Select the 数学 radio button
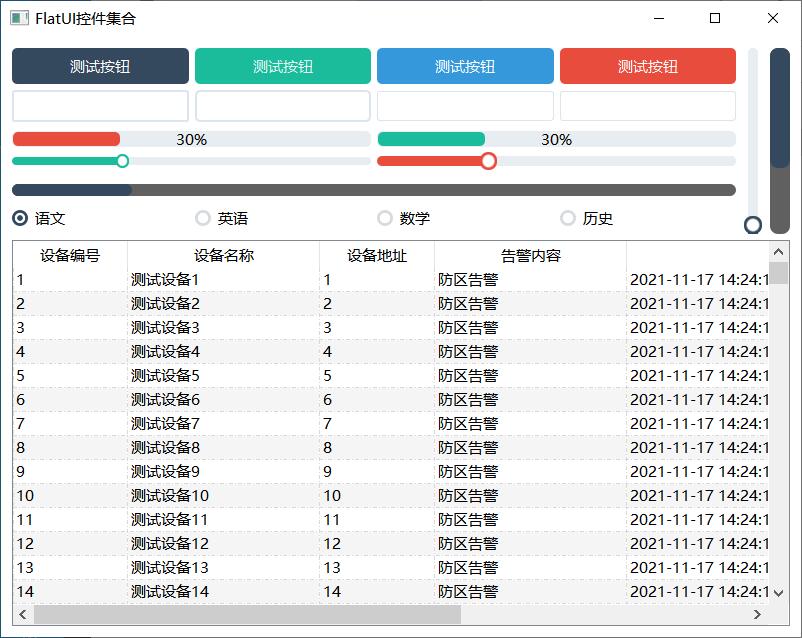This screenshot has width=802, height=638. click(x=385, y=218)
